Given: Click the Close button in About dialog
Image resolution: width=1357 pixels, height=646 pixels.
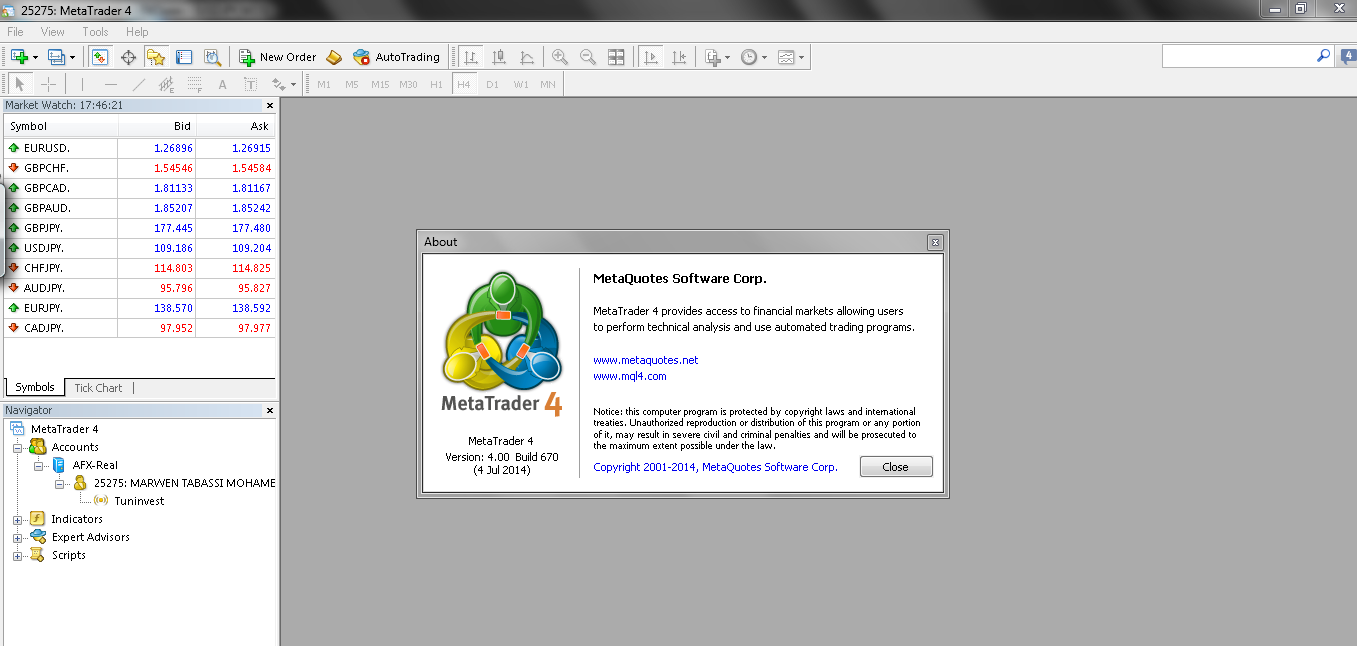Looking at the screenshot, I should [896, 467].
